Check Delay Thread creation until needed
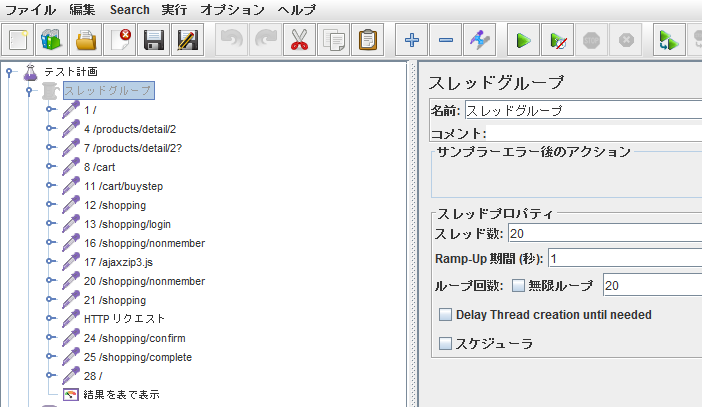Viewport: 702px width, 407px height. tap(446, 315)
